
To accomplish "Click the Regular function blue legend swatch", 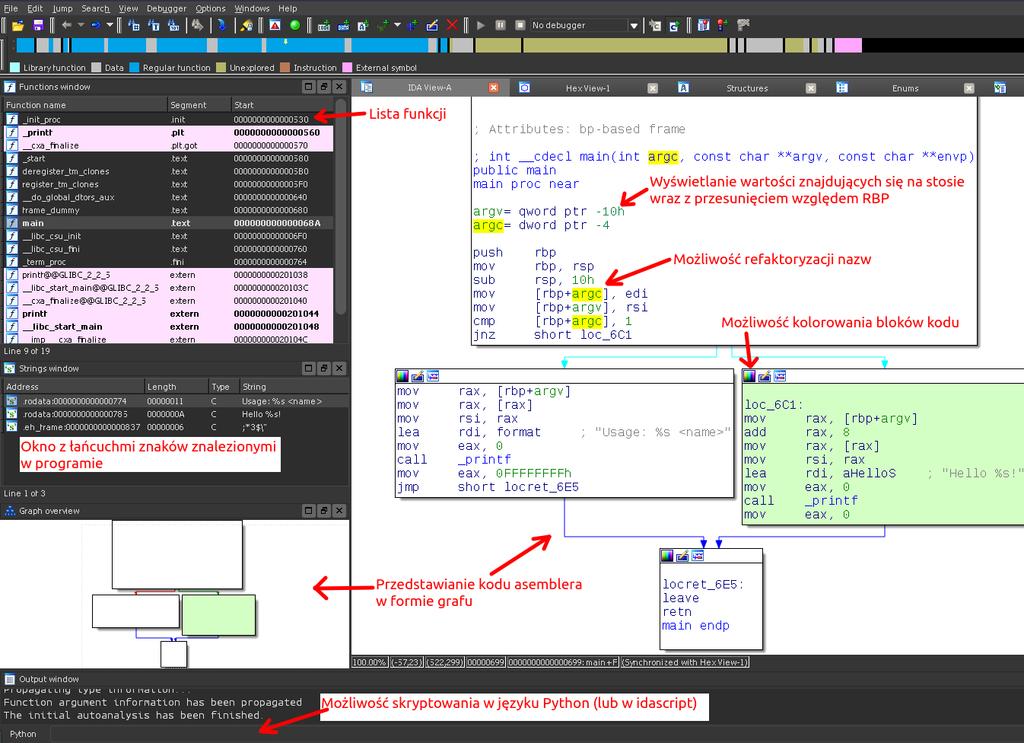I will point(135,67).
